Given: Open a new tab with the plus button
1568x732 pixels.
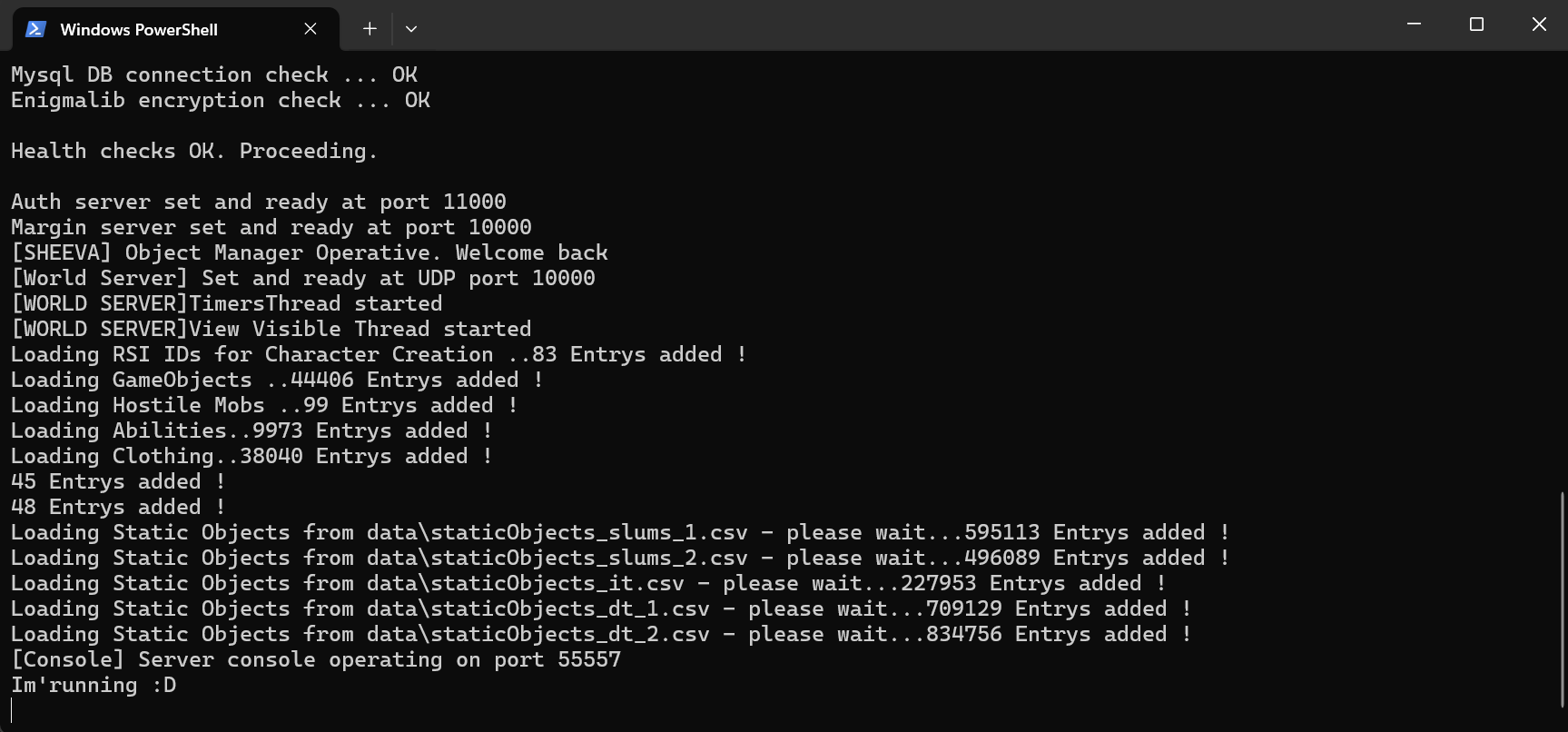Looking at the screenshot, I should coord(370,29).
